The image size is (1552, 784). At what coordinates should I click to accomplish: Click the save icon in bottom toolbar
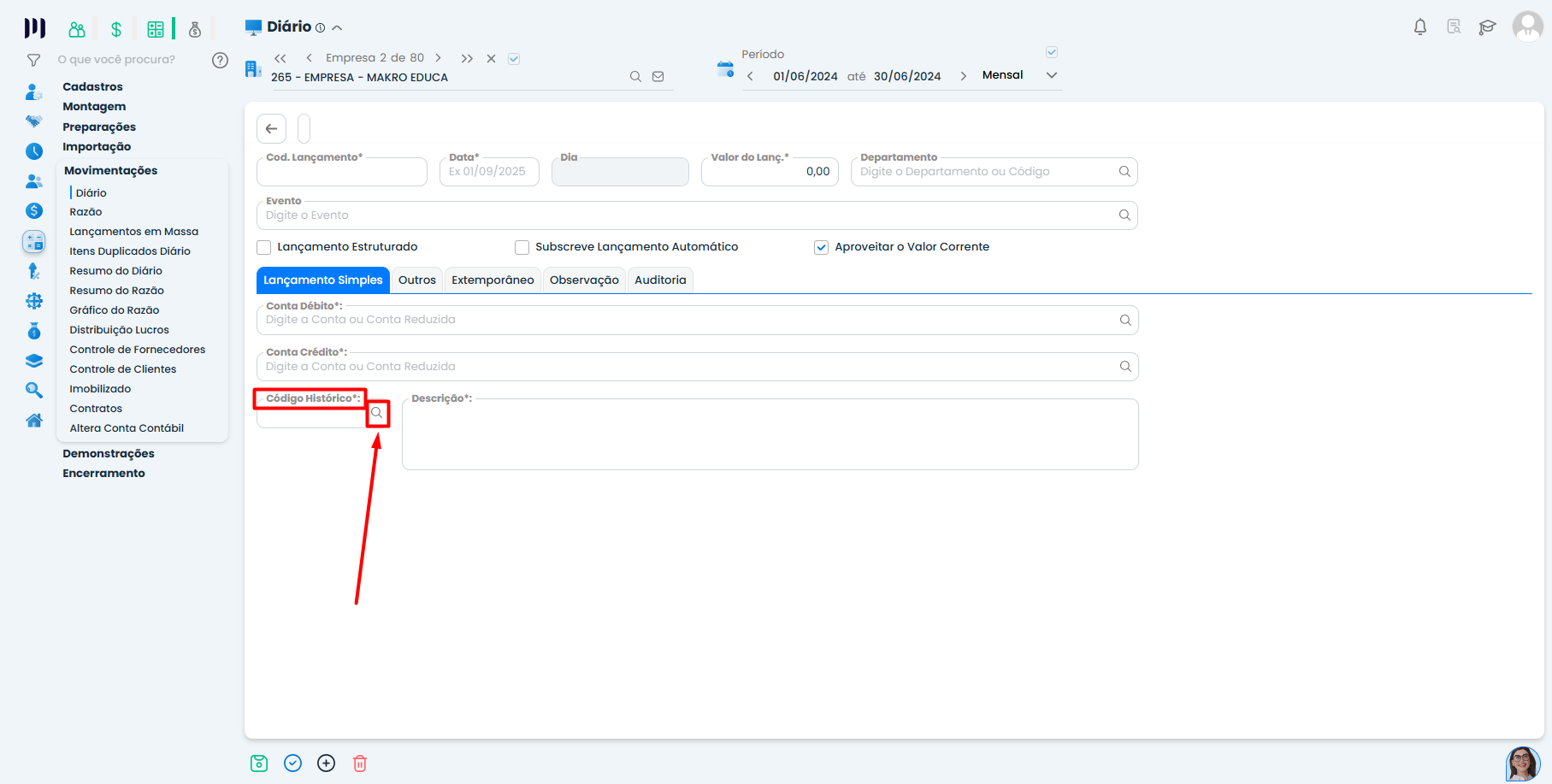(x=259, y=763)
